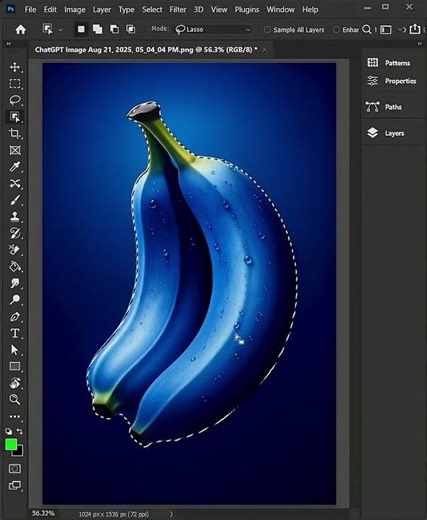Image resolution: width=427 pixels, height=520 pixels.
Task: Select the Paint Bucket tool
Action: (x=15, y=267)
